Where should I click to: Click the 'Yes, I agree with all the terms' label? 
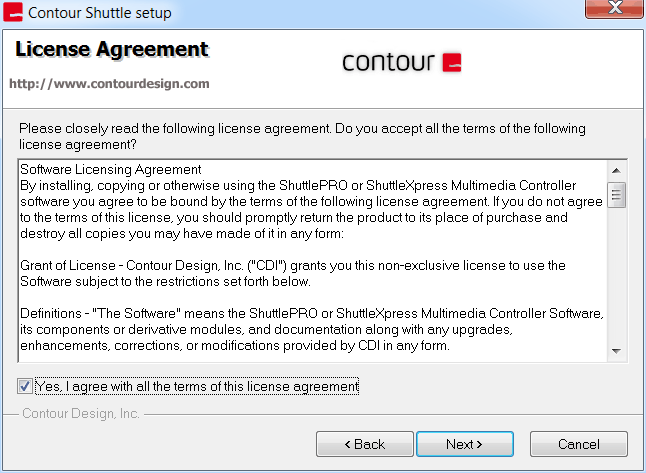click(x=197, y=386)
